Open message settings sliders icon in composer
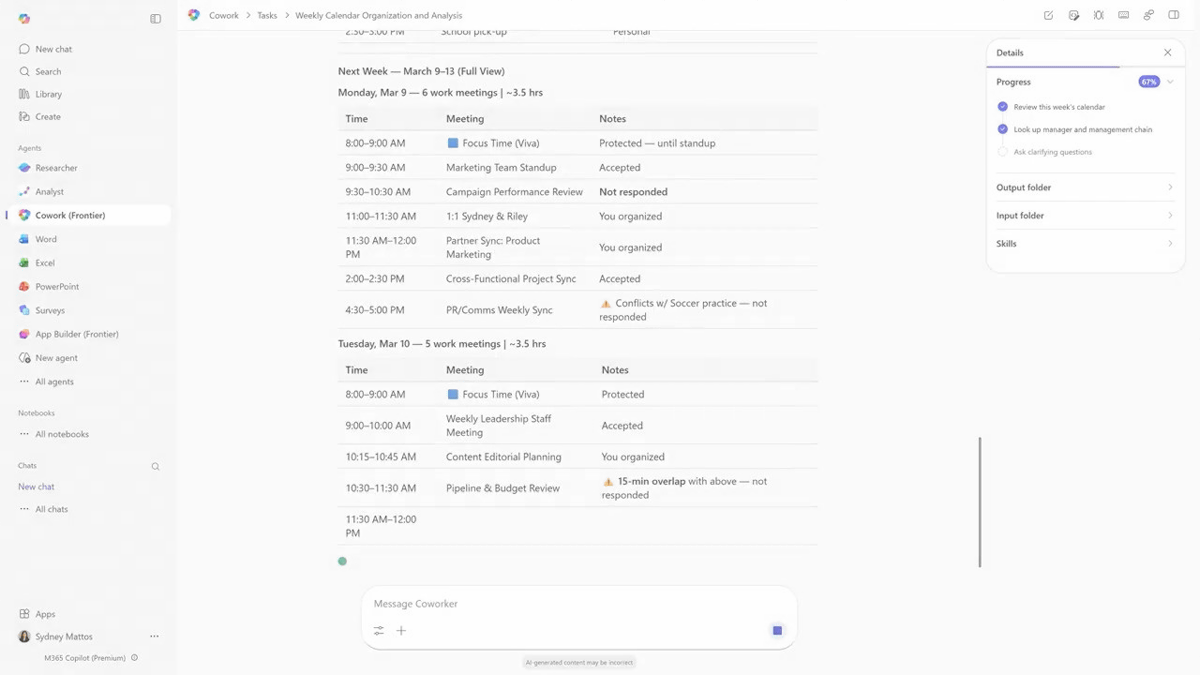Image resolution: width=1200 pixels, height=675 pixels. [379, 631]
